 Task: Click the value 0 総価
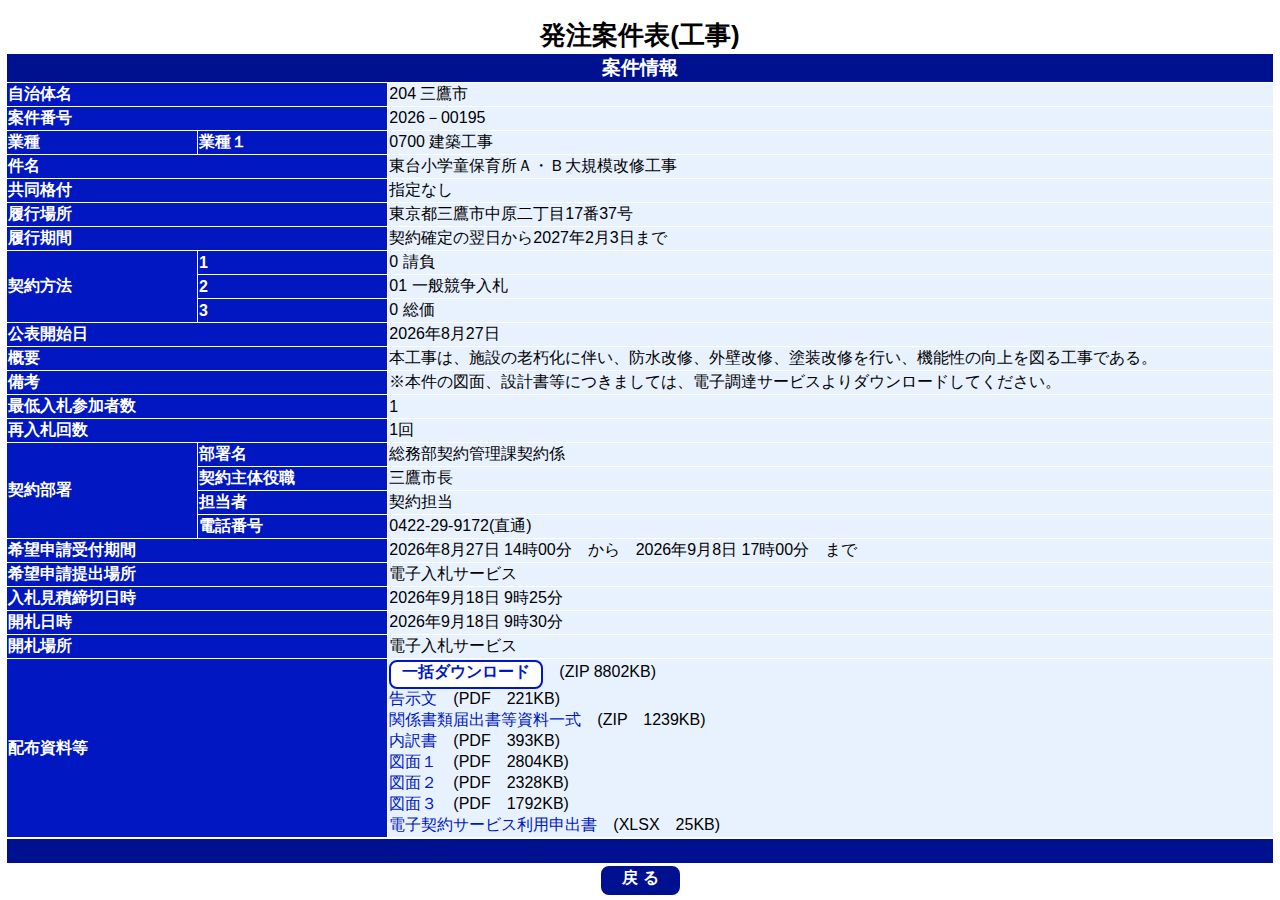[412, 310]
